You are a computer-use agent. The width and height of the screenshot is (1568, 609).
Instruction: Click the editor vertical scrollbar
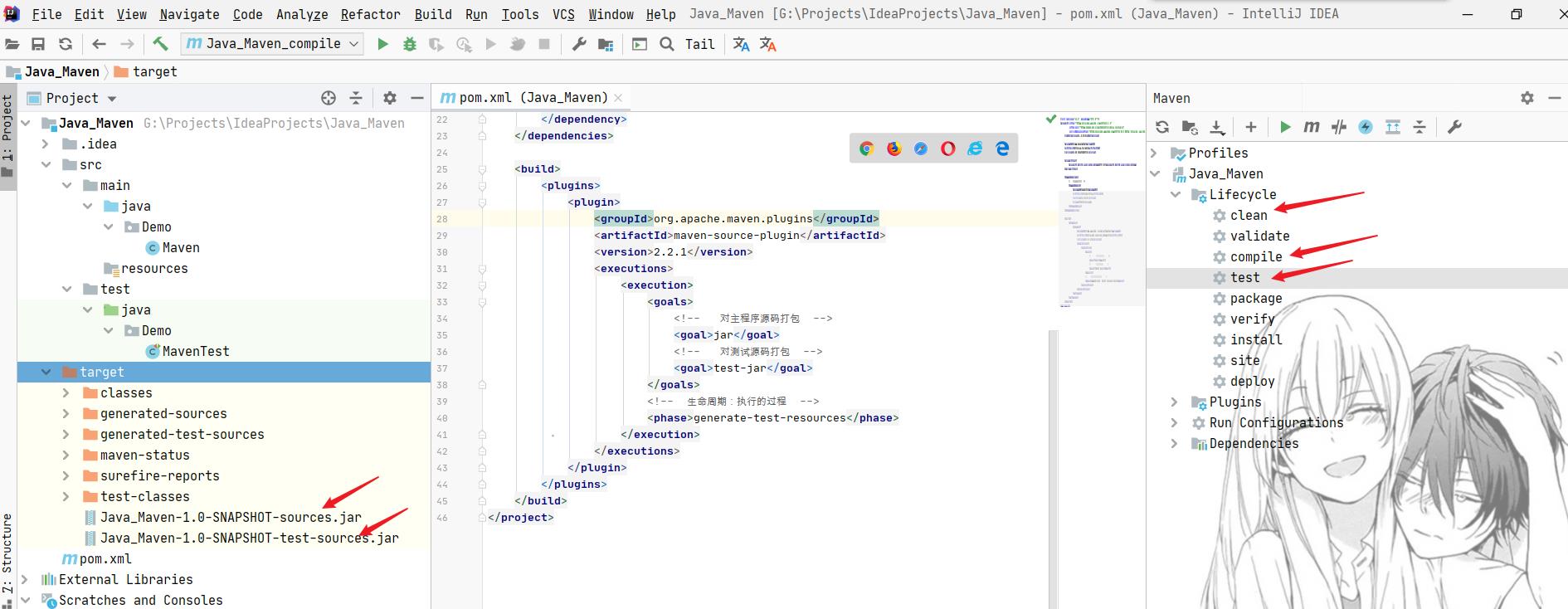(1054, 469)
